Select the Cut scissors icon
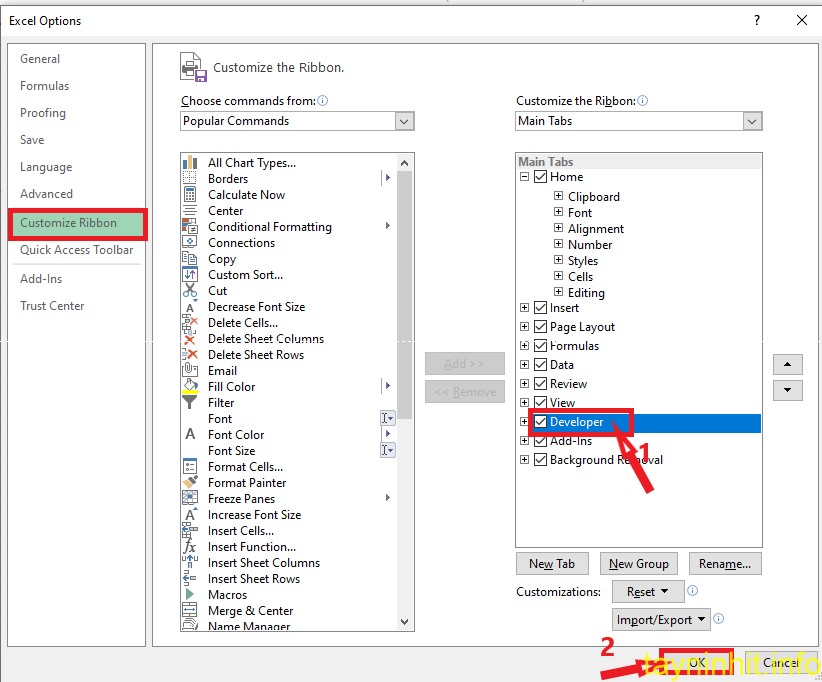The height and width of the screenshot is (682, 822). 190,291
